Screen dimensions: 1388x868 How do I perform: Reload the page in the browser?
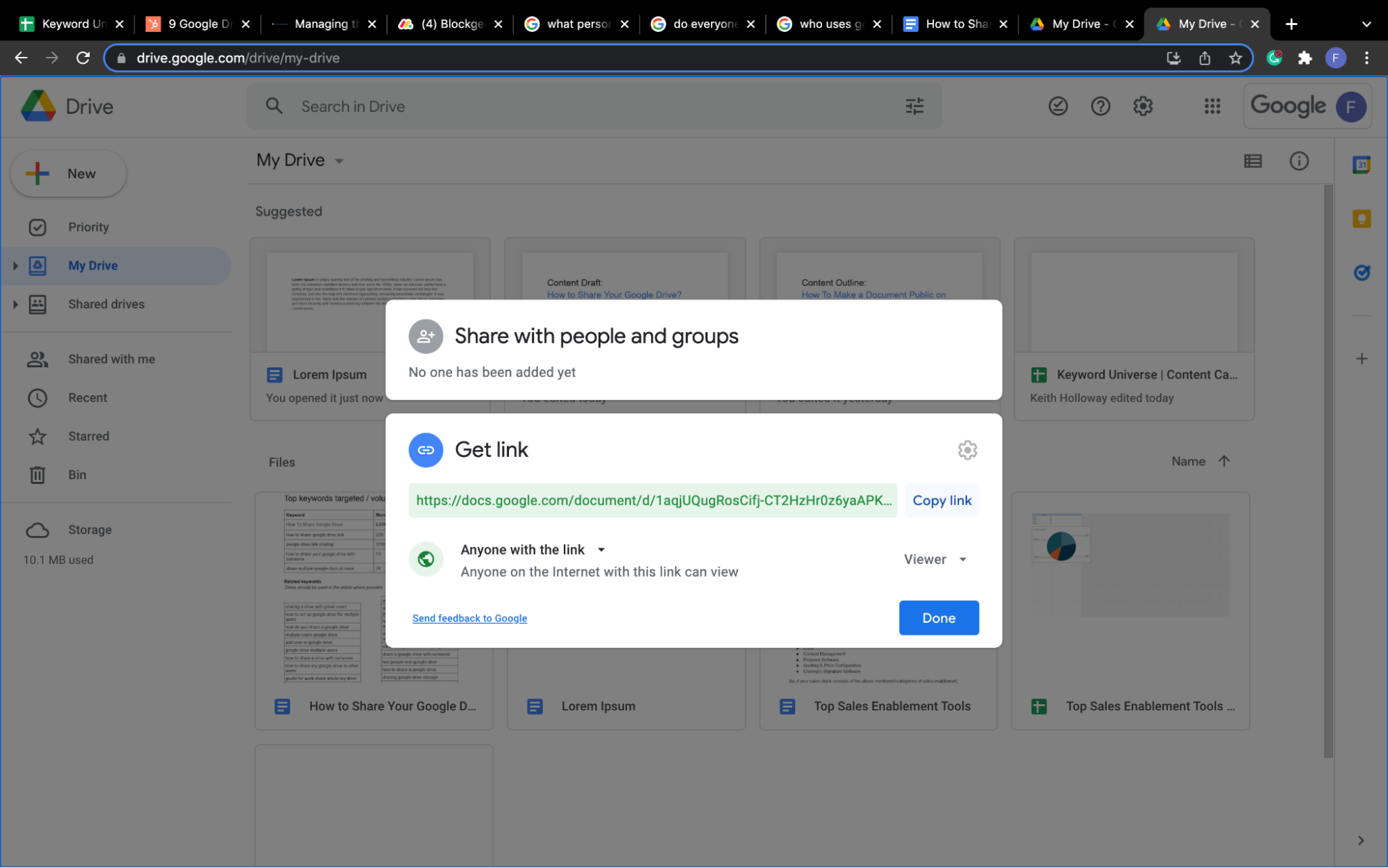[83, 58]
